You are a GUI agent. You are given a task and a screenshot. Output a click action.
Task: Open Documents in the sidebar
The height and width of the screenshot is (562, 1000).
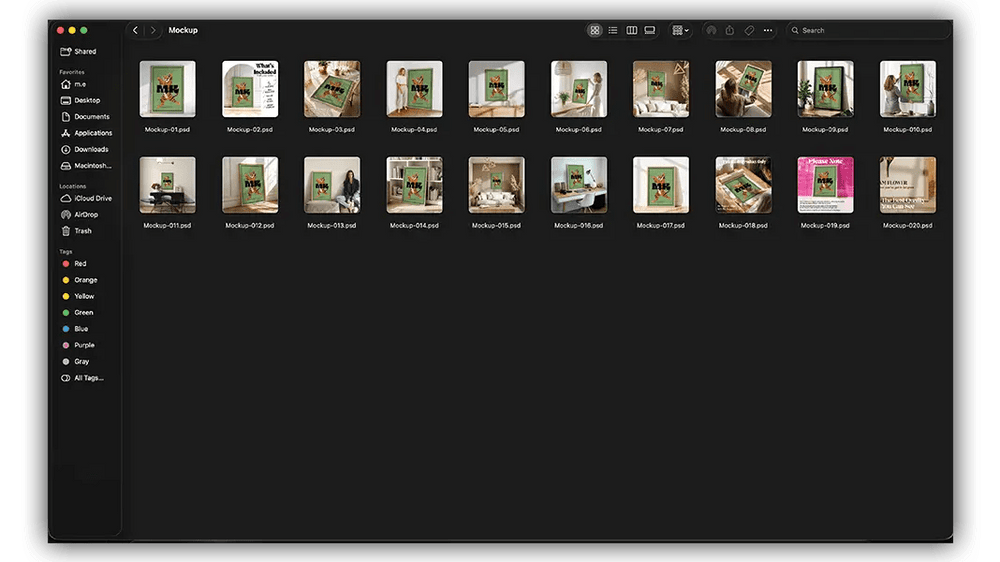85,117
